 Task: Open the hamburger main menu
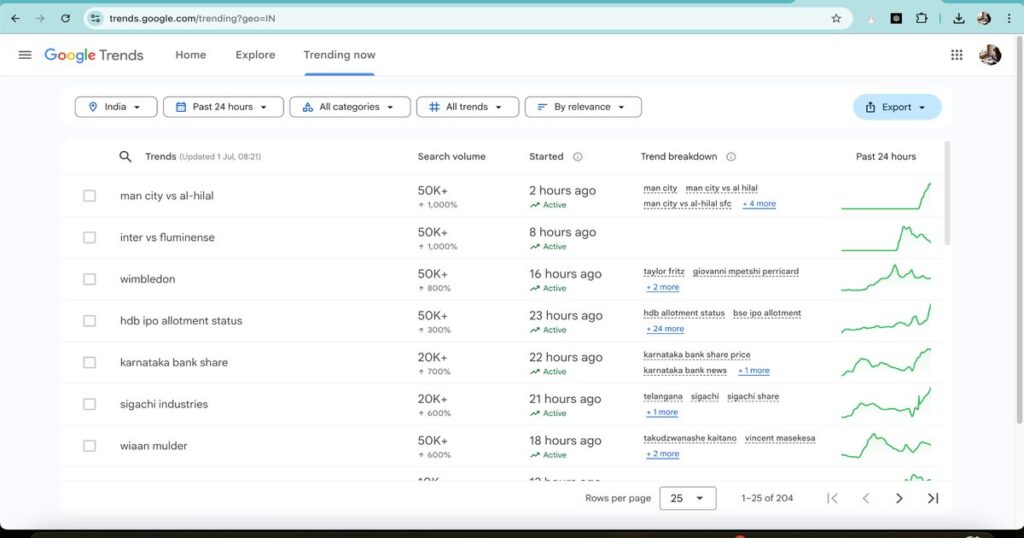click(x=25, y=55)
